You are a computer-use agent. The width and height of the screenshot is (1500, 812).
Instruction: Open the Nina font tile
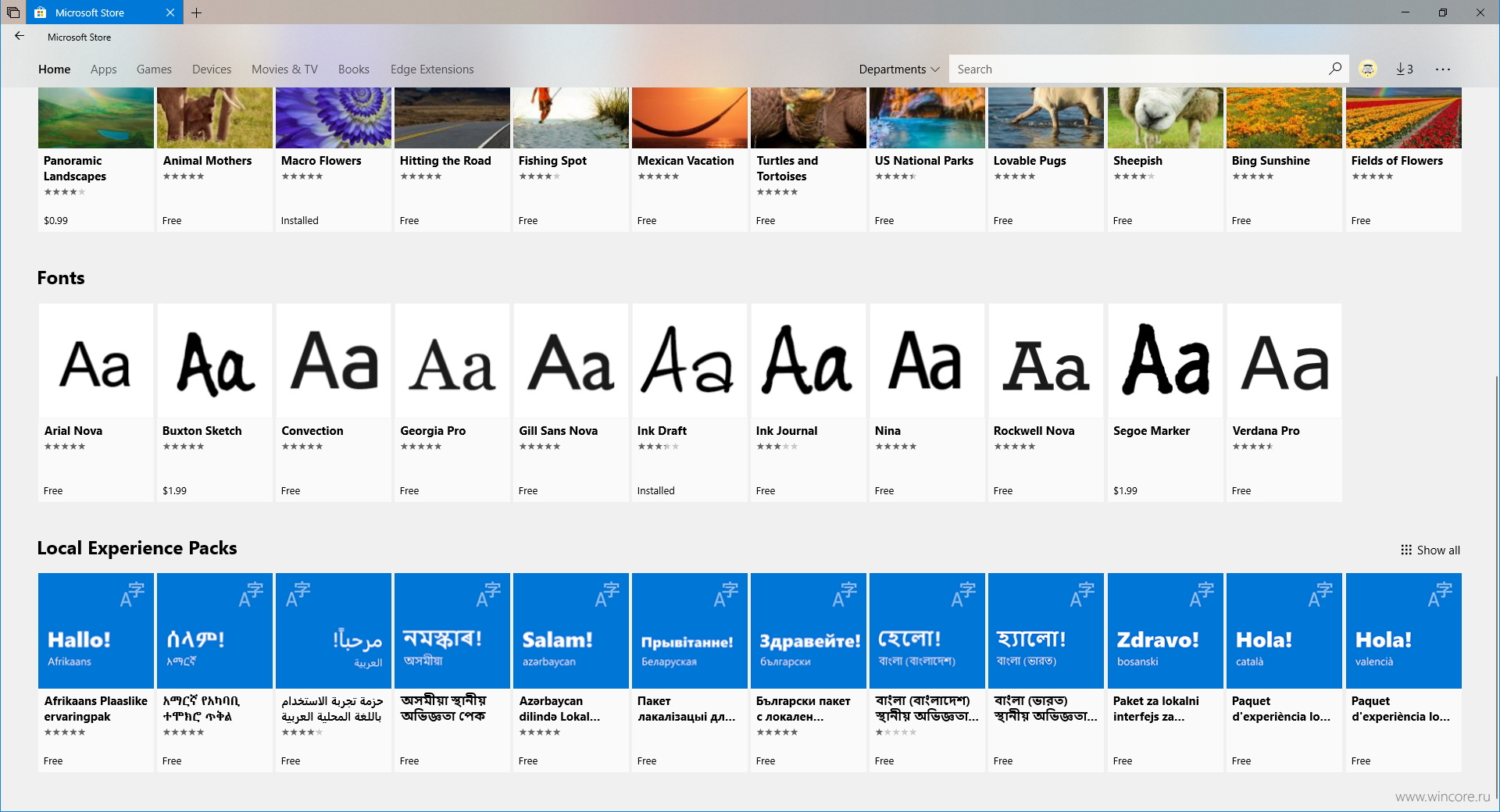[x=927, y=402]
